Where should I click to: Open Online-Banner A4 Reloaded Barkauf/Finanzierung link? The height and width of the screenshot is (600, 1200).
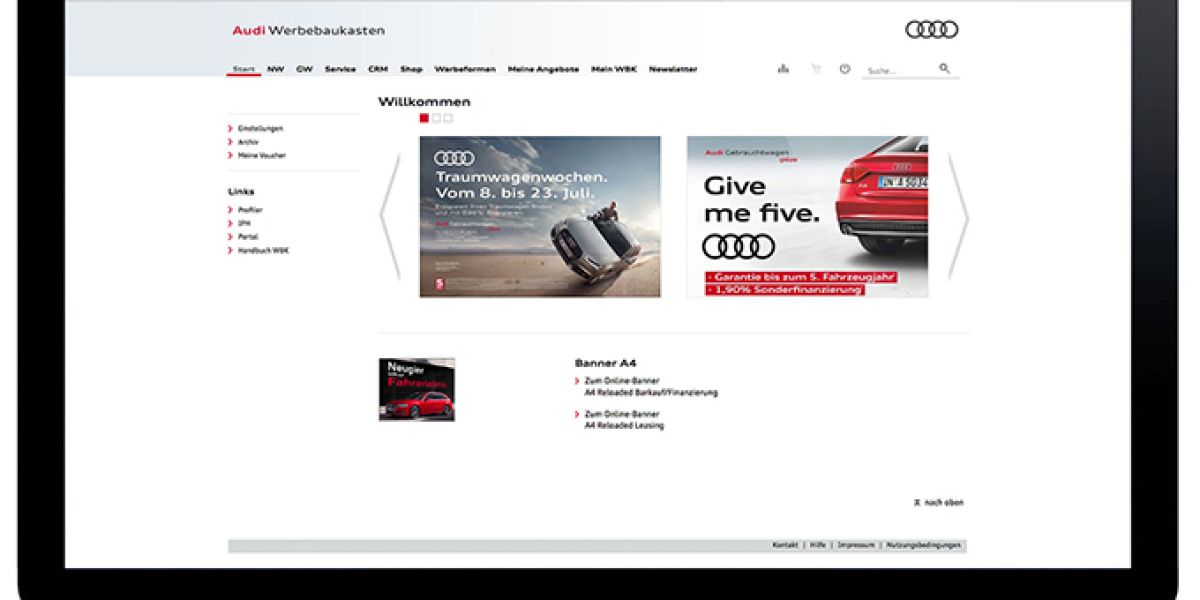pyautogui.click(x=650, y=388)
